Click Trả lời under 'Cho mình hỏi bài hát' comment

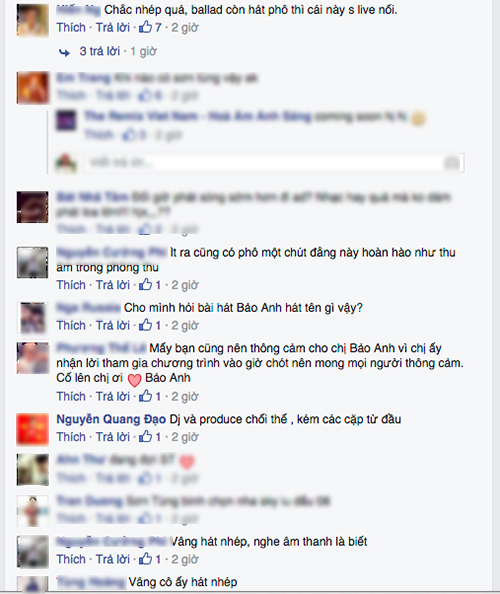(112, 325)
